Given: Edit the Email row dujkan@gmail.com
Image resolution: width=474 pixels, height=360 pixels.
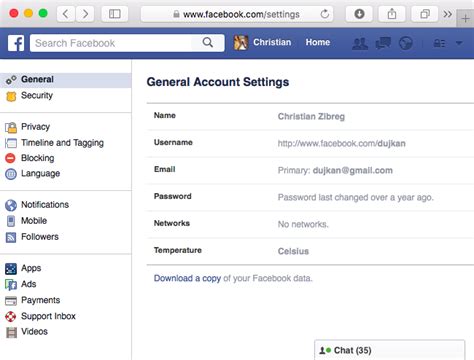Looking at the screenshot, I should (310, 170).
